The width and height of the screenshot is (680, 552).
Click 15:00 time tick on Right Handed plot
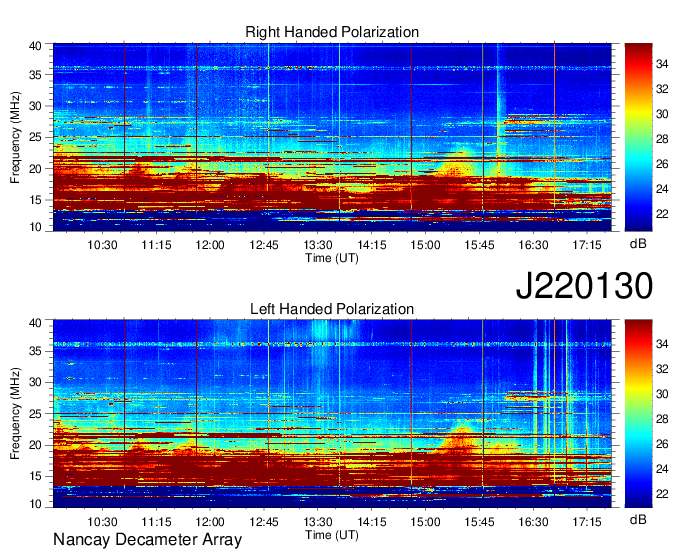[425, 245]
